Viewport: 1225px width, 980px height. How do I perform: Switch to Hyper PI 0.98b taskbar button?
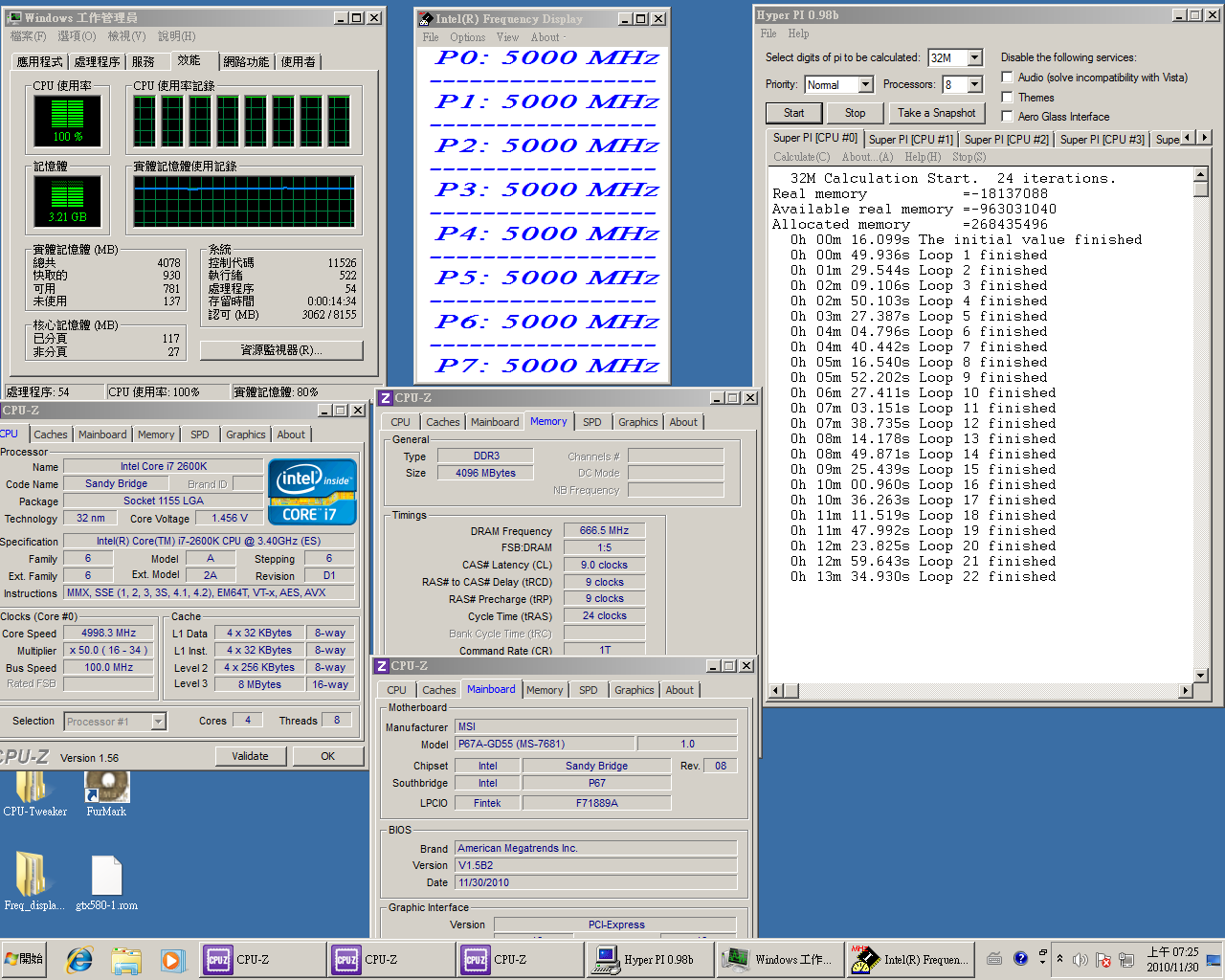[x=648, y=959]
